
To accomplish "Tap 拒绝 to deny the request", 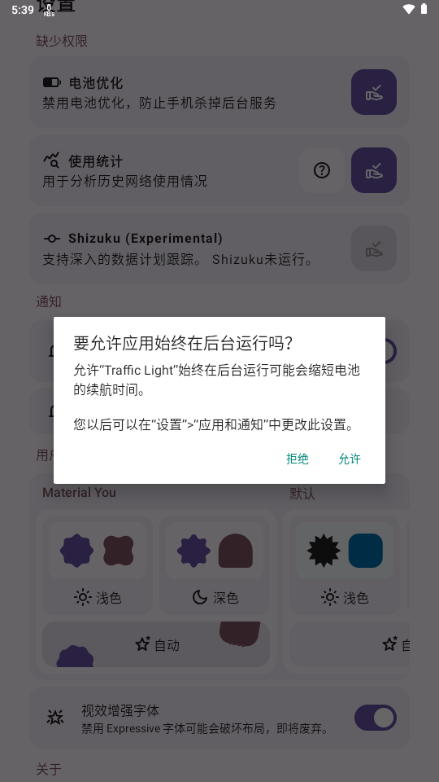I will (297, 459).
